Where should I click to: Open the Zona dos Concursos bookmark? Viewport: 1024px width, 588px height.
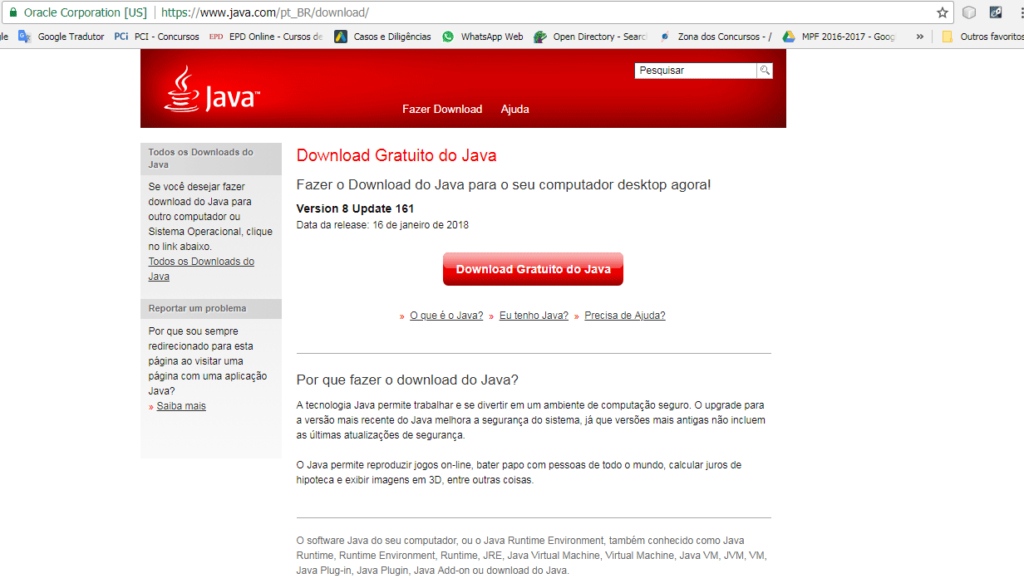click(715, 37)
